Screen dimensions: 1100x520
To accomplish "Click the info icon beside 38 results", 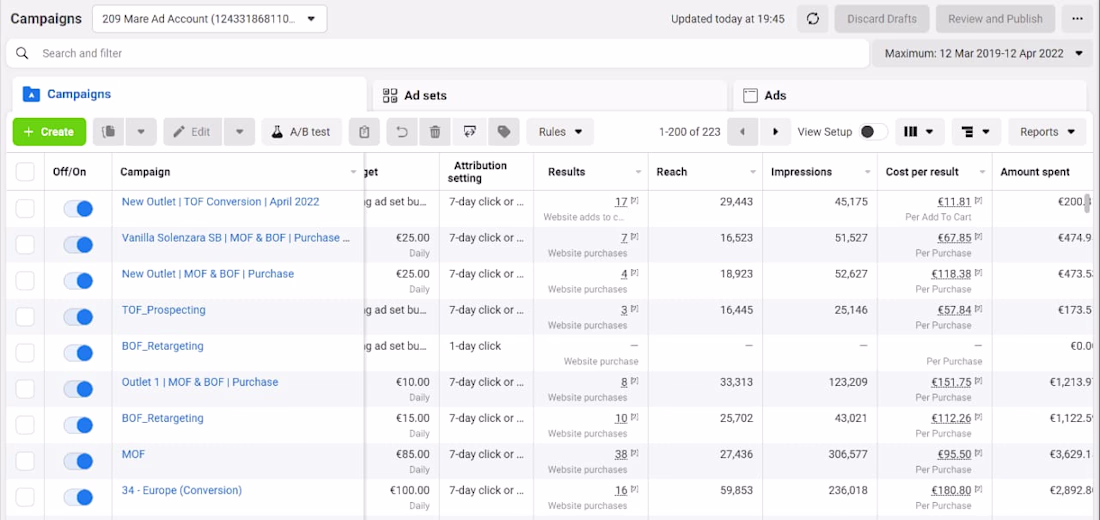I will (x=633, y=454).
